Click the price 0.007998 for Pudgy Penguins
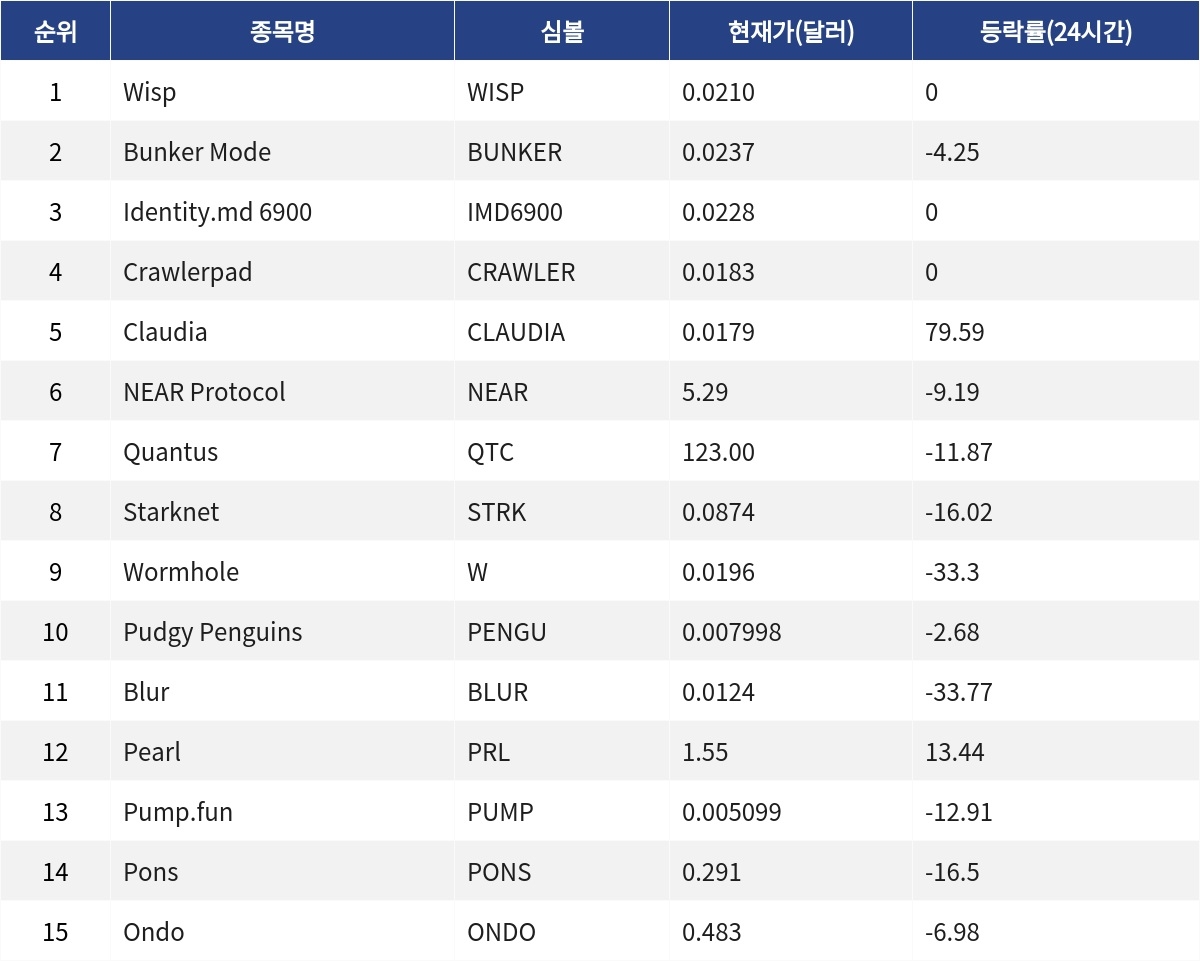The height and width of the screenshot is (961, 1200). pos(732,632)
